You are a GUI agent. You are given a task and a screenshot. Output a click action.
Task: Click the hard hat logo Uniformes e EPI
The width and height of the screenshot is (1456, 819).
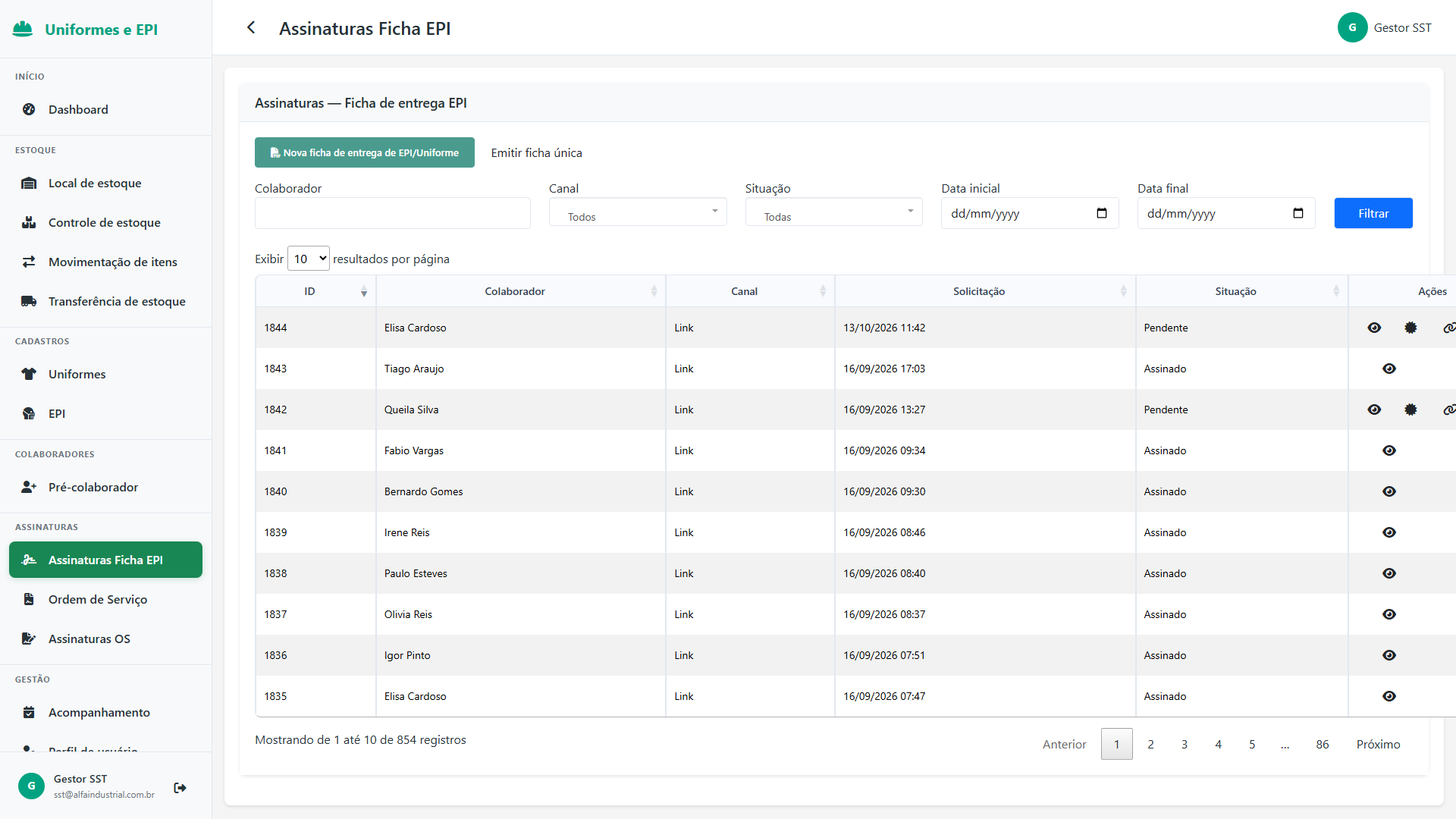(x=23, y=29)
